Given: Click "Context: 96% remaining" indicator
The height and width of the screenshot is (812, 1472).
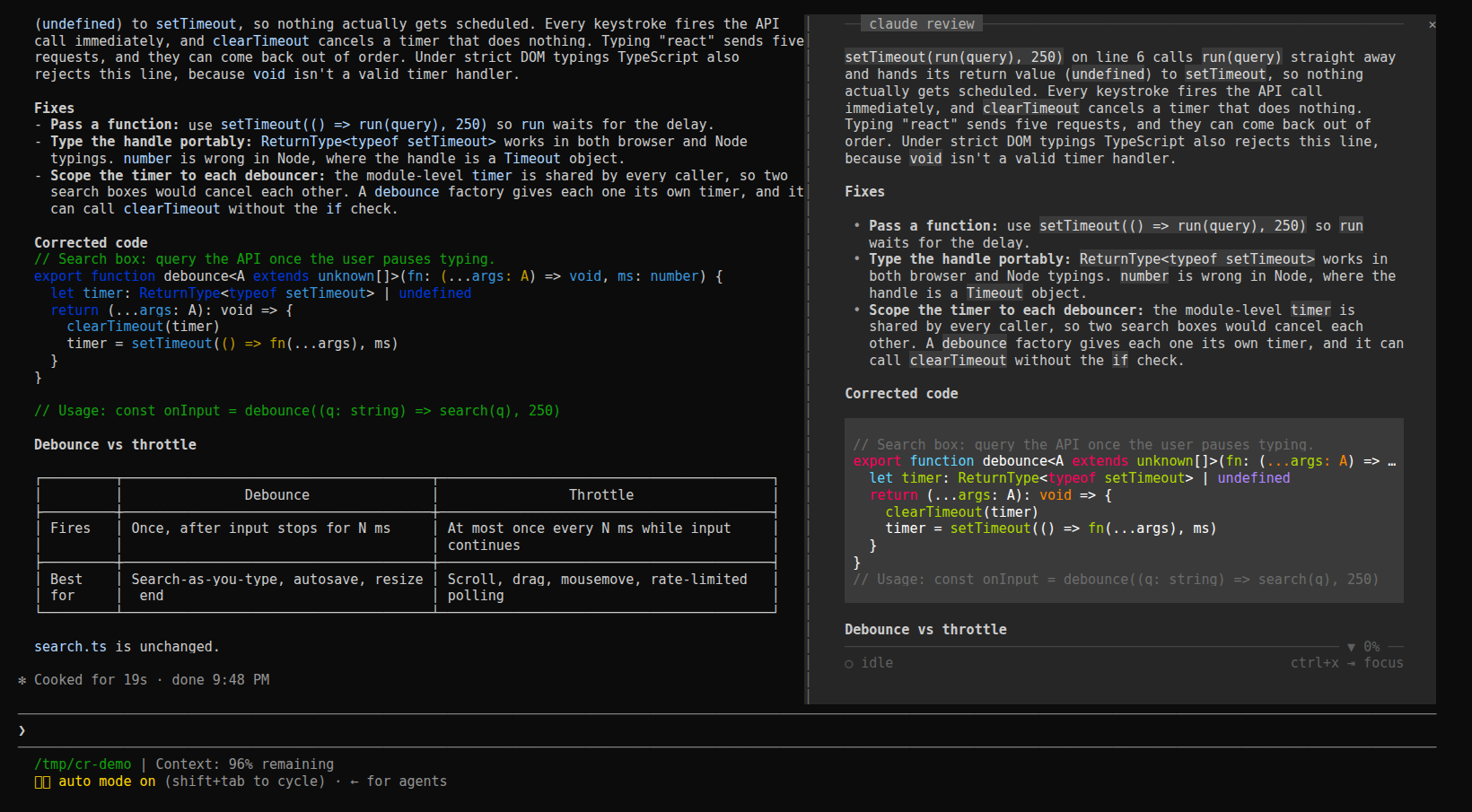Looking at the screenshot, I should point(244,764).
